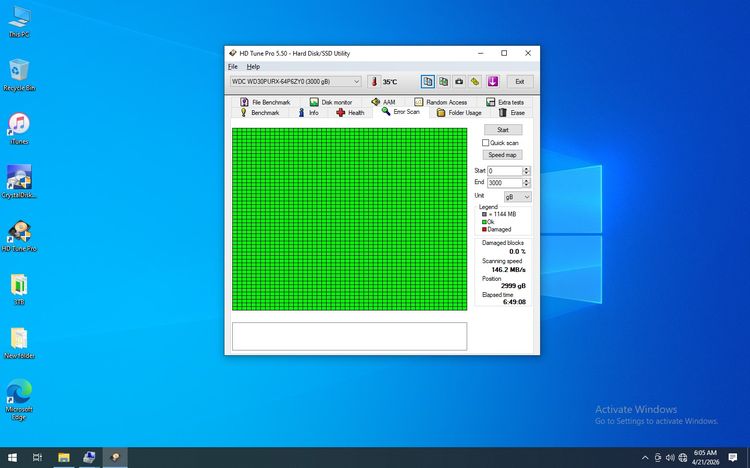Viewport: 750px width, 468px height.
Task: Open File Explorer from taskbar
Action: tap(64, 457)
